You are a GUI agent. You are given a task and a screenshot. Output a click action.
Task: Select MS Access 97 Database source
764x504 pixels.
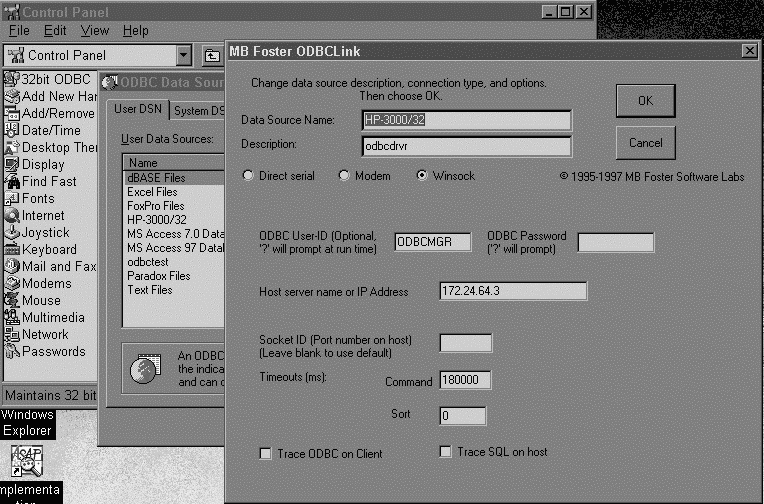tap(174, 248)
